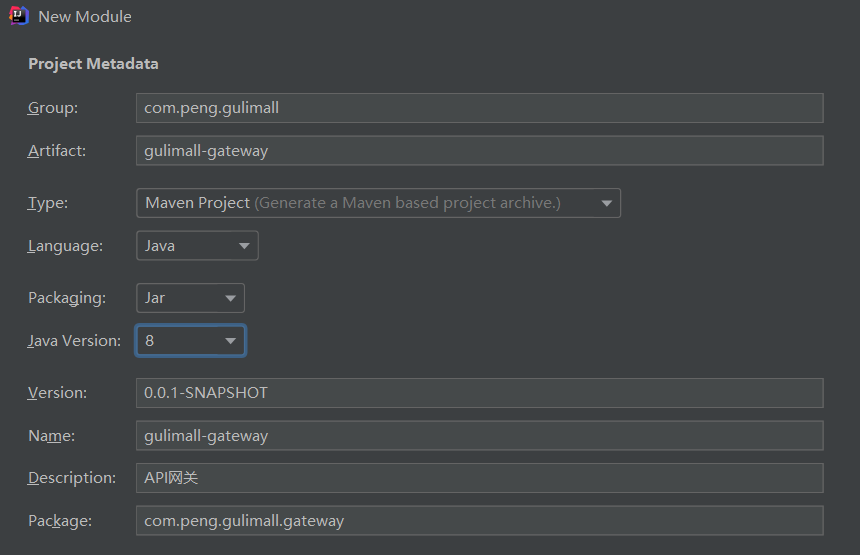860x555 pixels.
Task: Focus the Artifact text field
Action: click(x=479, y=151)
